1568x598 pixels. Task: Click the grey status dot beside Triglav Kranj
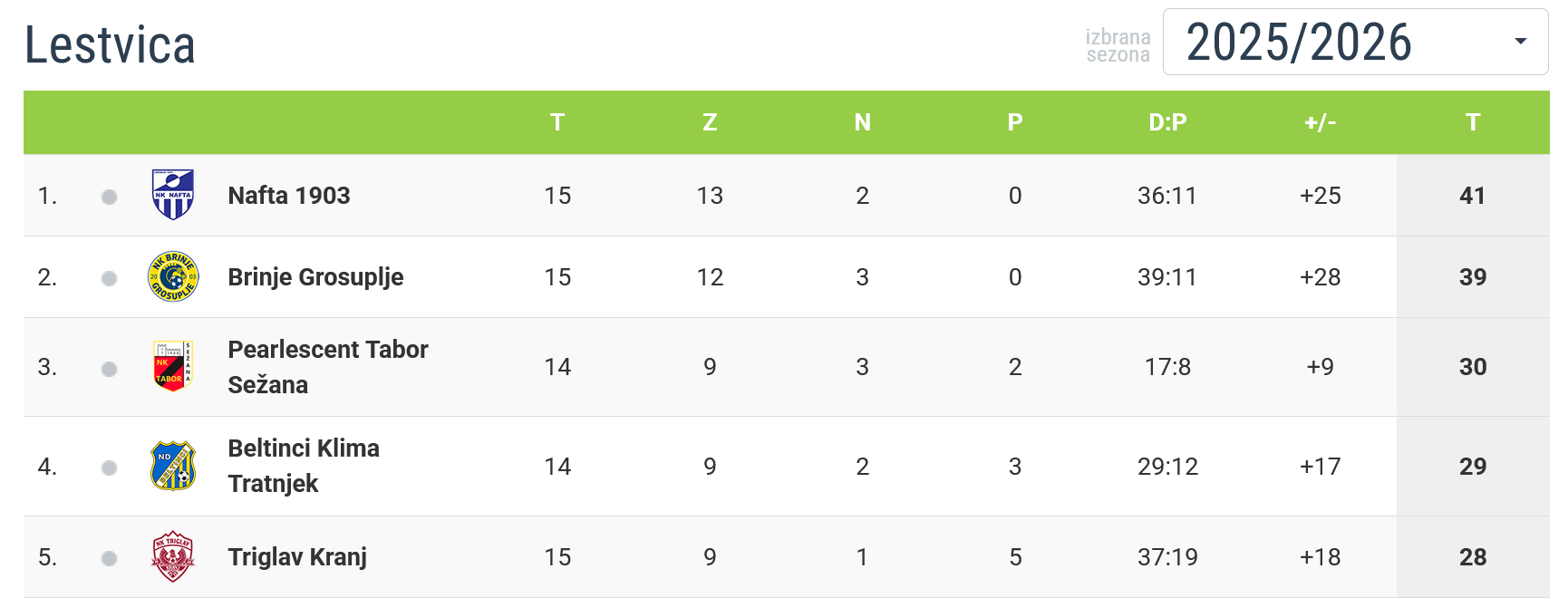point(110,558)
